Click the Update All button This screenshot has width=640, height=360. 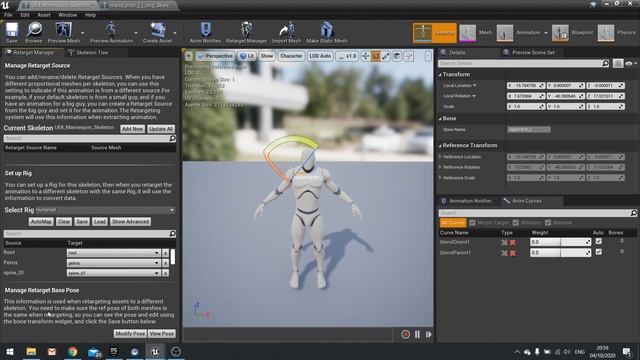tap(161, 129)
